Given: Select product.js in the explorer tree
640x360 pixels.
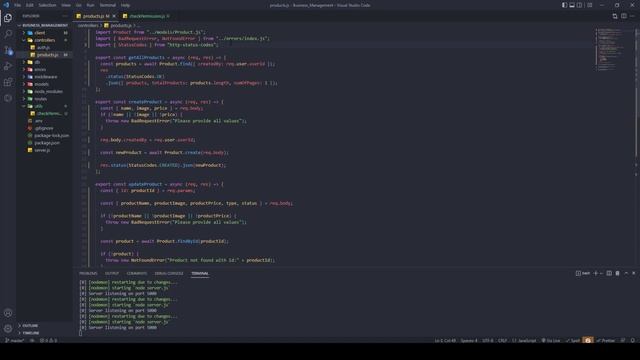Looking at the screenshot, I should click(44, 55).
